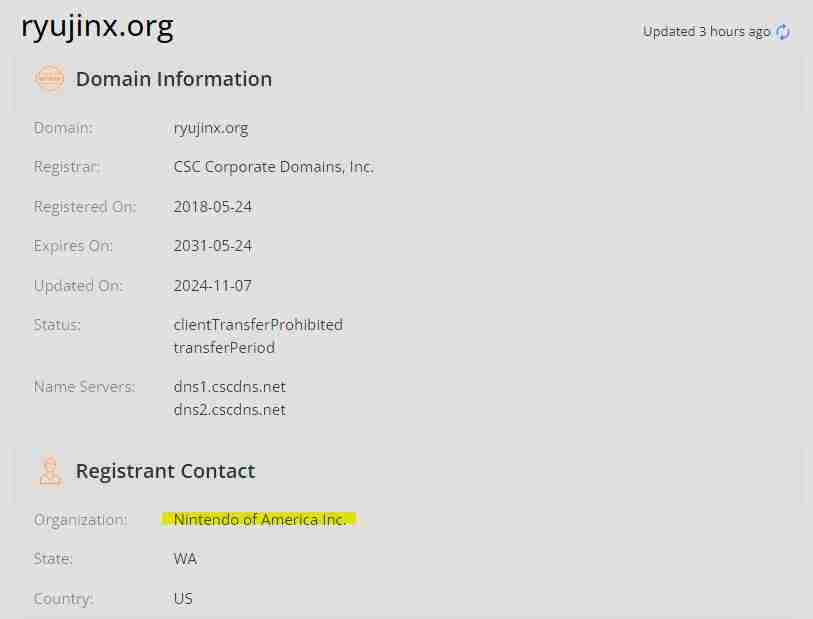Select the Updated On date 2024-11-07
The image size is (813, 619).
pyautogui.click(x=213, y=286)
